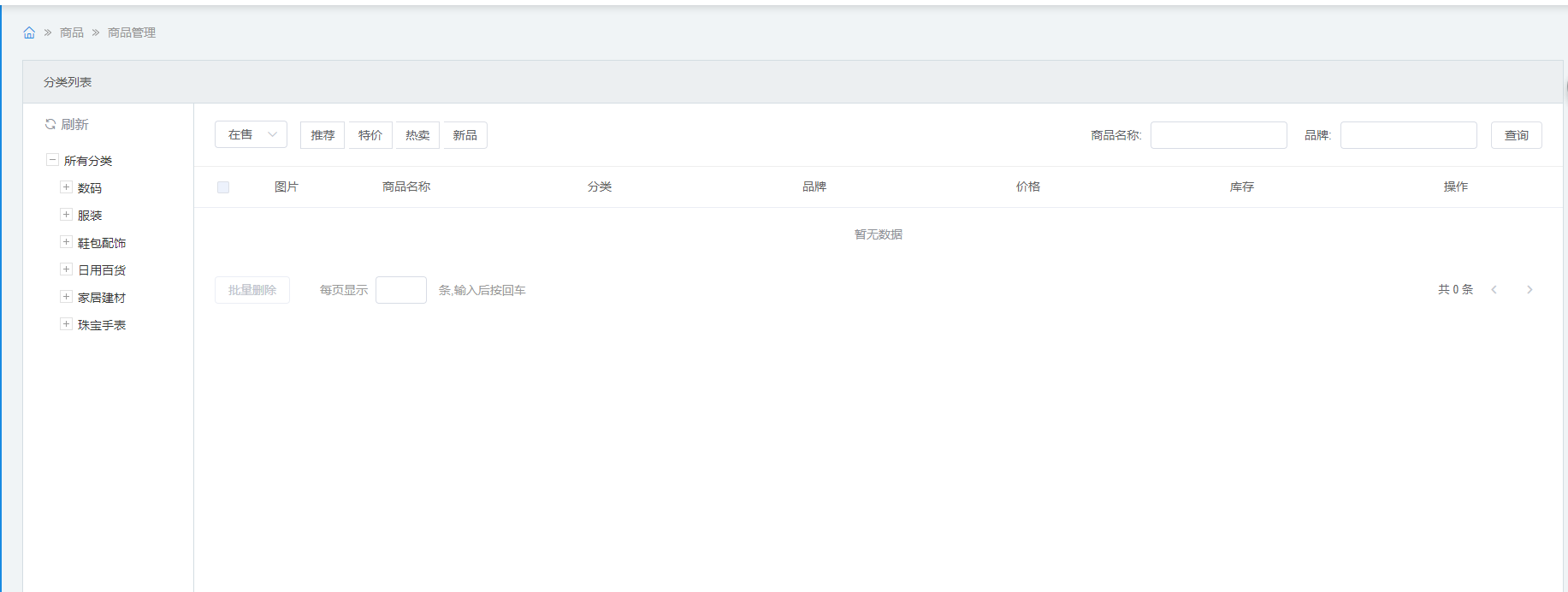Go to previous page arrow

point(1494,290)
